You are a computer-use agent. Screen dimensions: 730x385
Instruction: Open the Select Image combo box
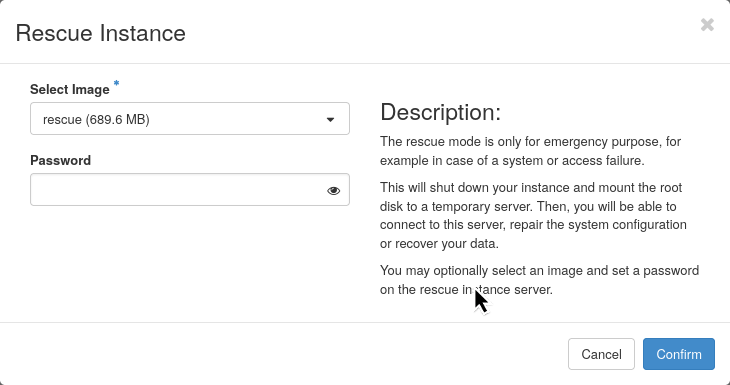190,119
